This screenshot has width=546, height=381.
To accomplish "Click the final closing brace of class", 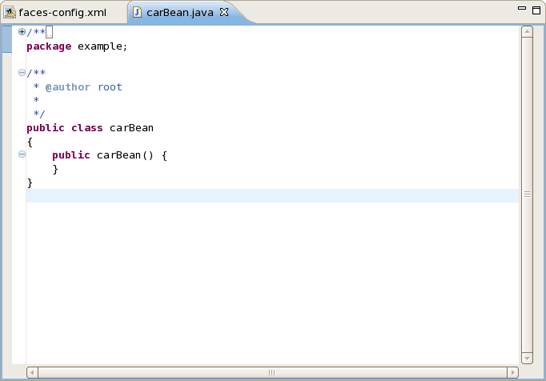I will click(x=30, y=183).
